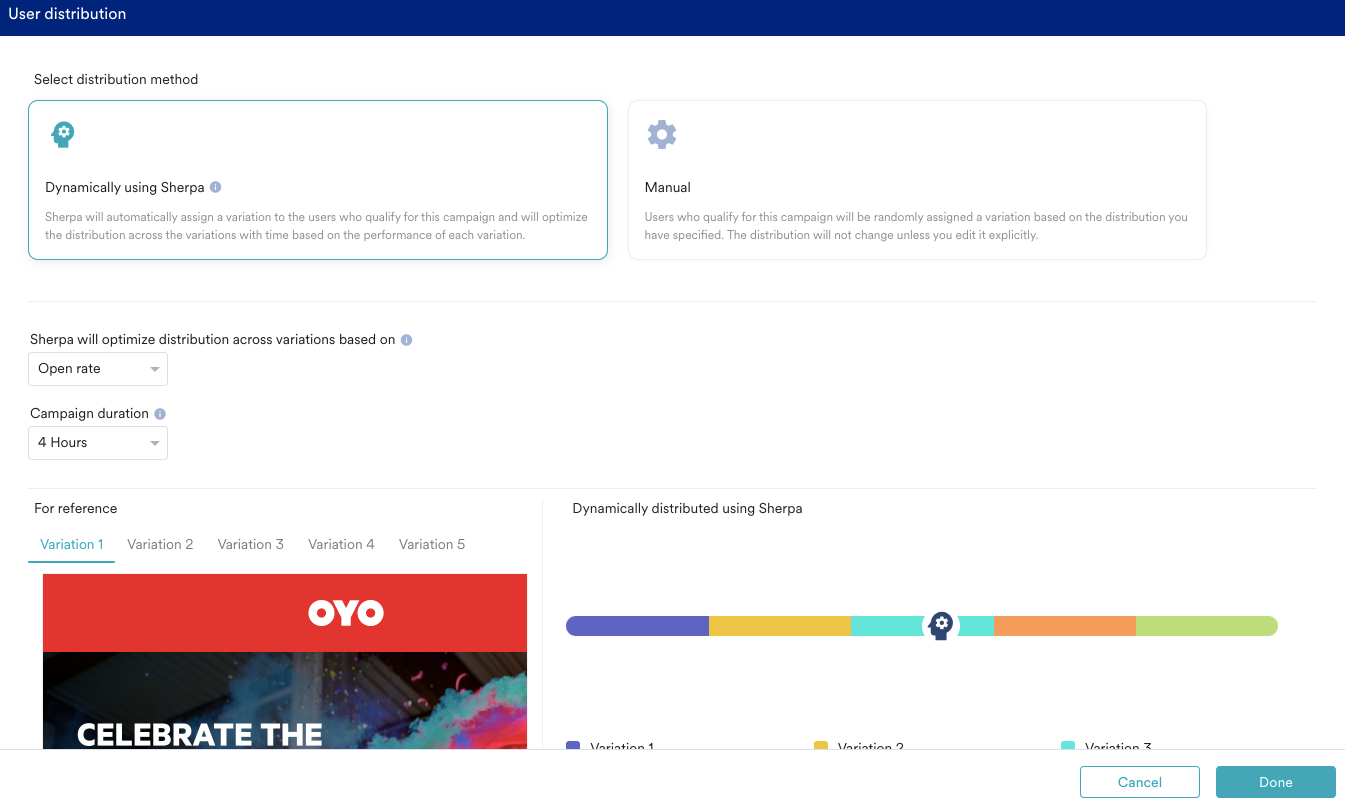Click the OYO logo in email preview
This screenshot has height=809, width=1345.
point(346,612)
